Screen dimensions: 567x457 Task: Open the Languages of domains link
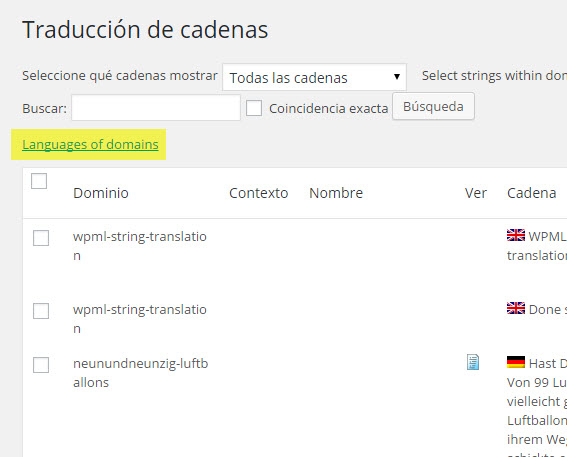[90, 144]
